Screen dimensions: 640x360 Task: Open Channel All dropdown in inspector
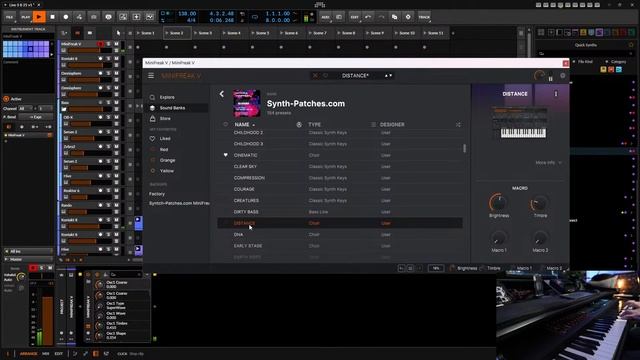(25, 109)
